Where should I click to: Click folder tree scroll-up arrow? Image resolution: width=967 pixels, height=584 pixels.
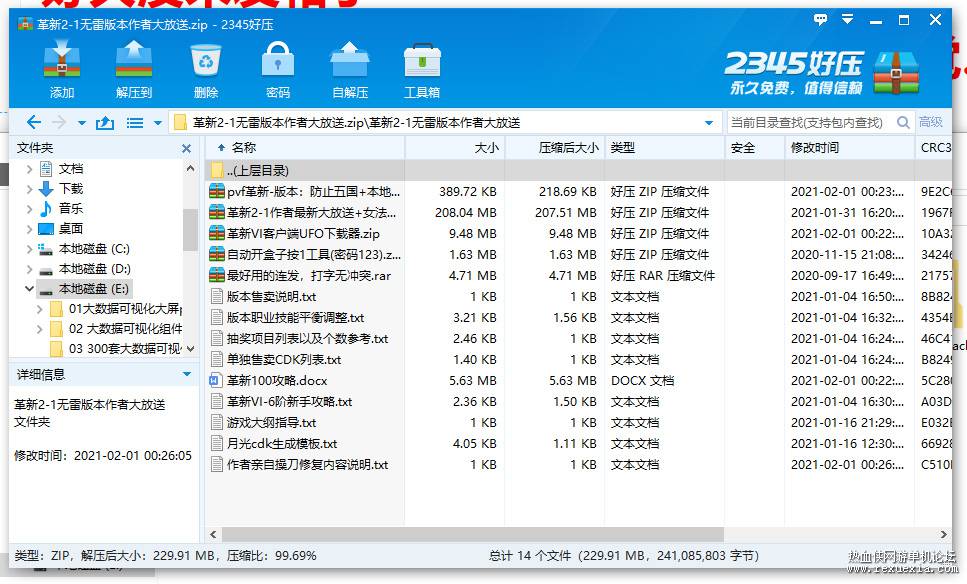pyautogui.click(x=191, y=168)
